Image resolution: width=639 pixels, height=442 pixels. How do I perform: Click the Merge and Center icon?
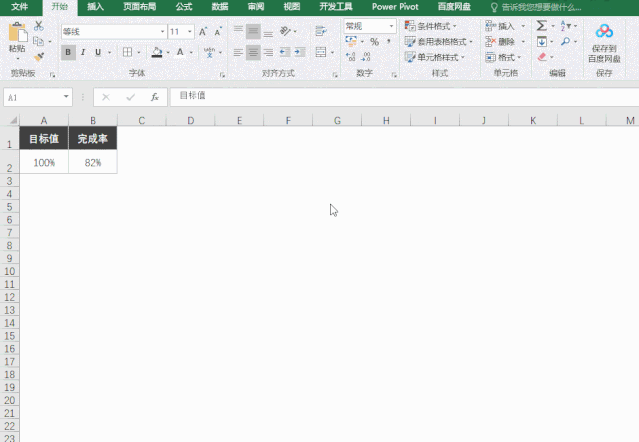321,52
